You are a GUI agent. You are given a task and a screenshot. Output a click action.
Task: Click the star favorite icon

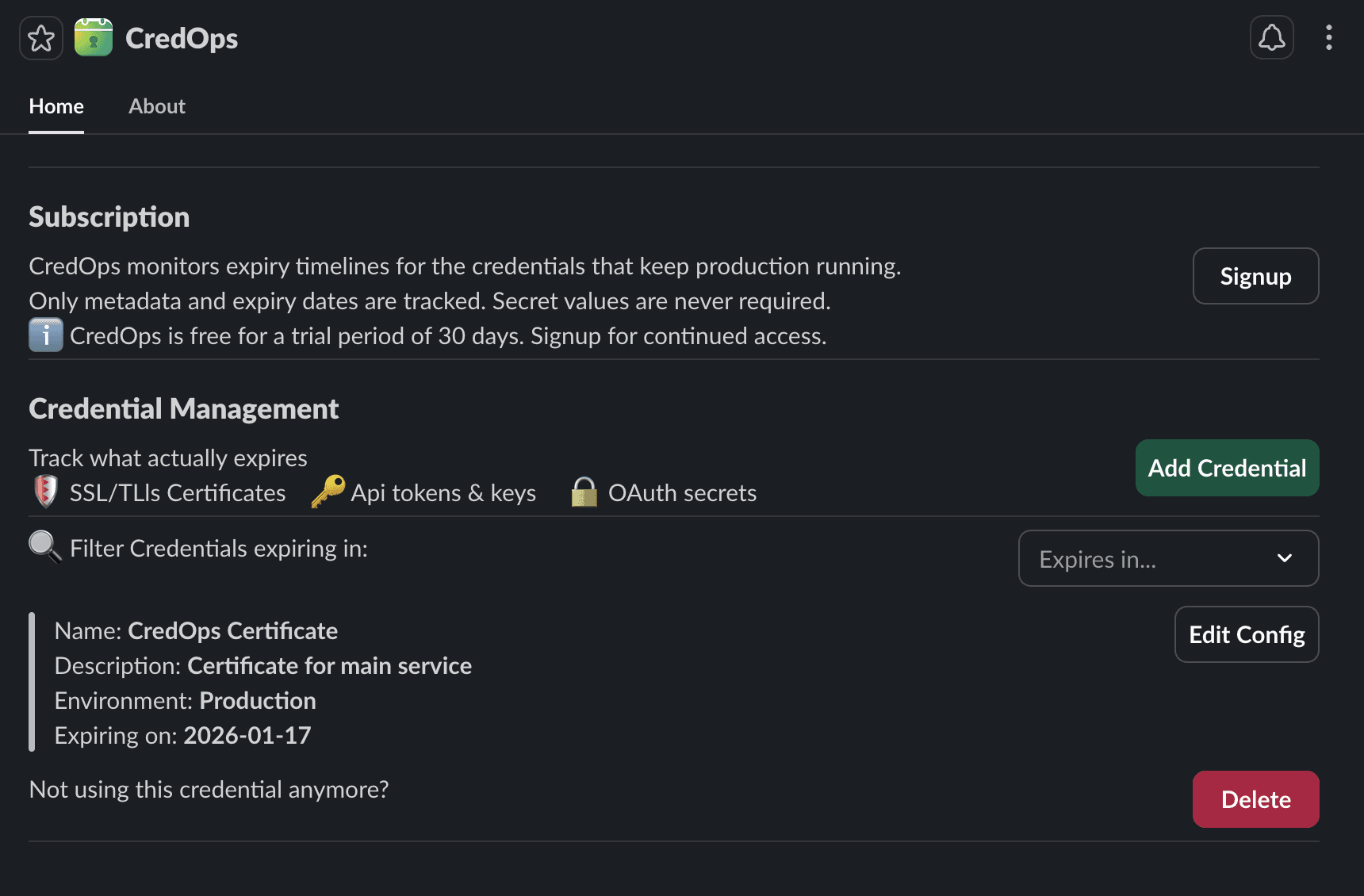pos(41,38)
